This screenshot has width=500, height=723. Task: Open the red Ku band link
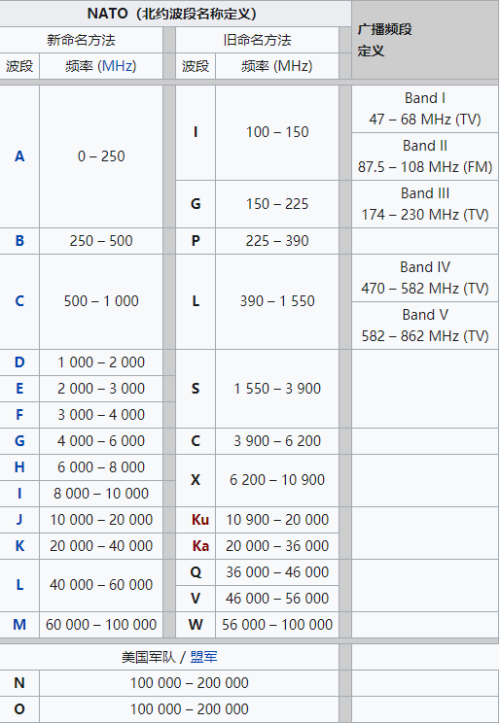pos(200,520)
